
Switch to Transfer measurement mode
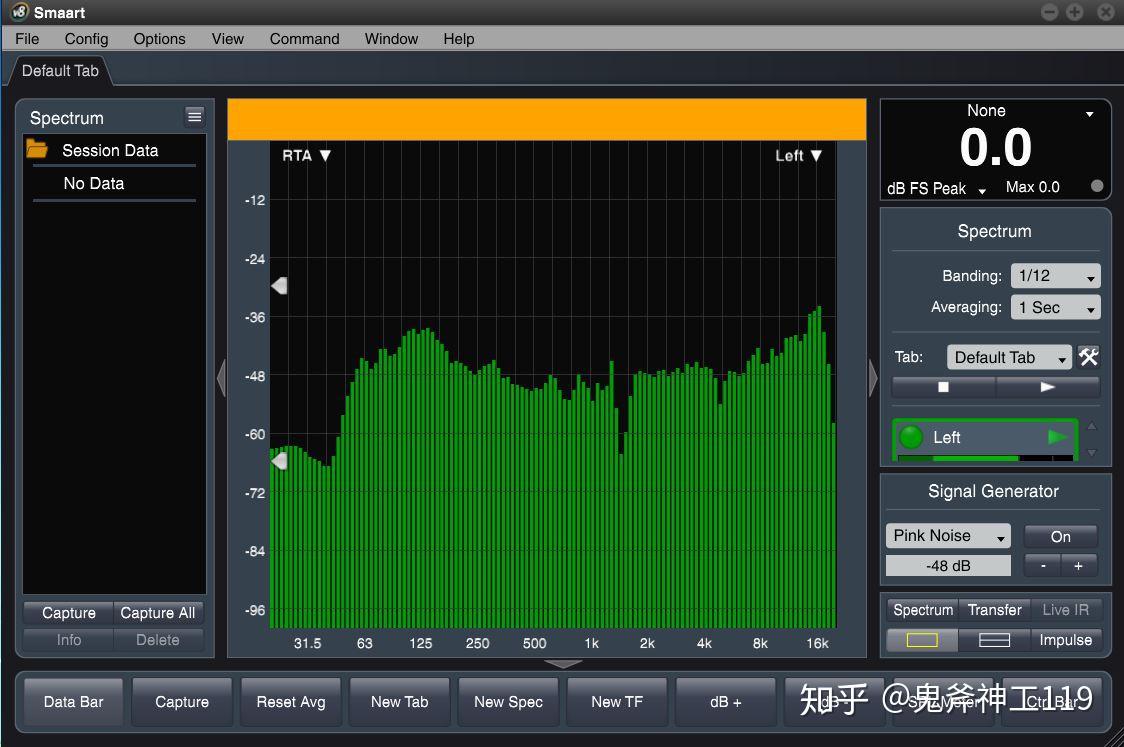point(994,610)
